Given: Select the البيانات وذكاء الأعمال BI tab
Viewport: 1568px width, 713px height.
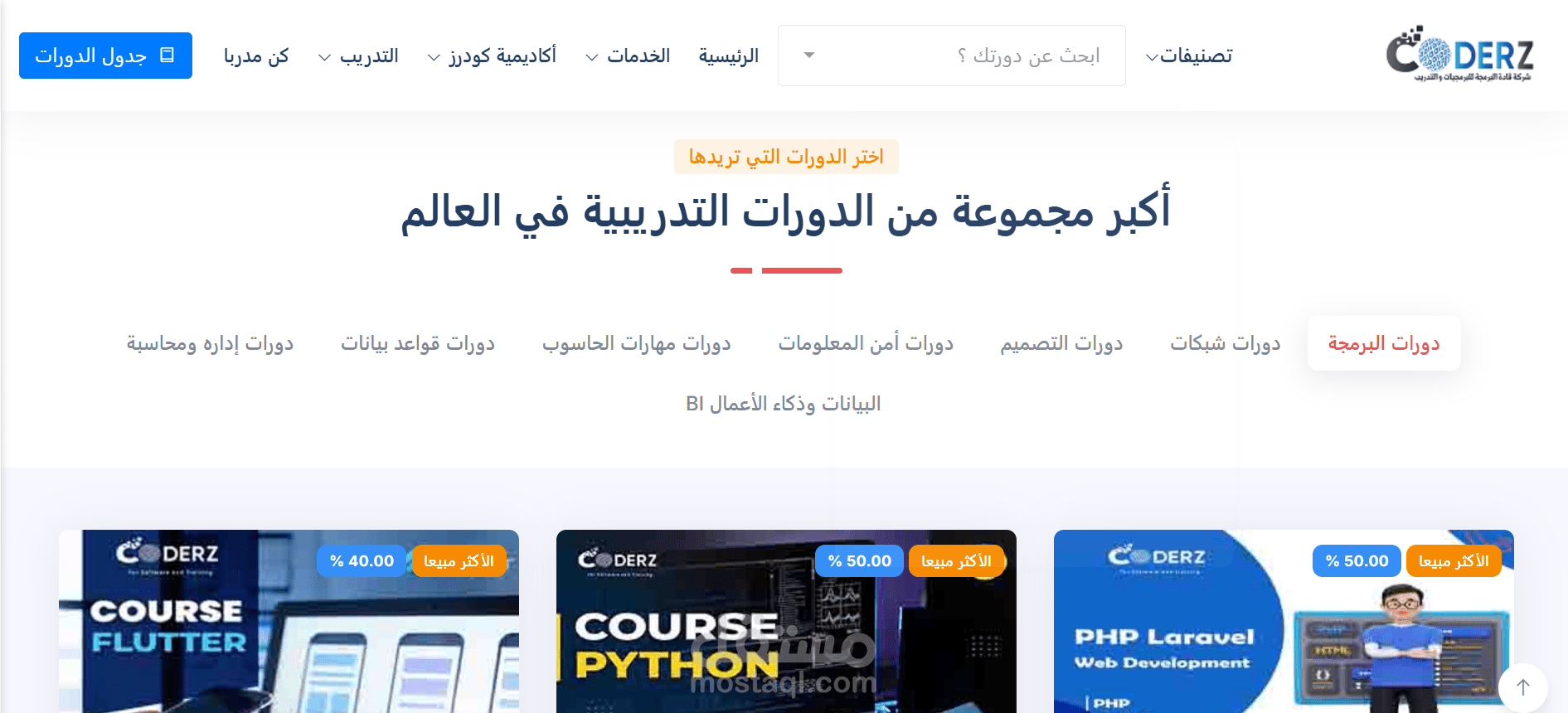Looking at the screenshot, I should 784,404.
